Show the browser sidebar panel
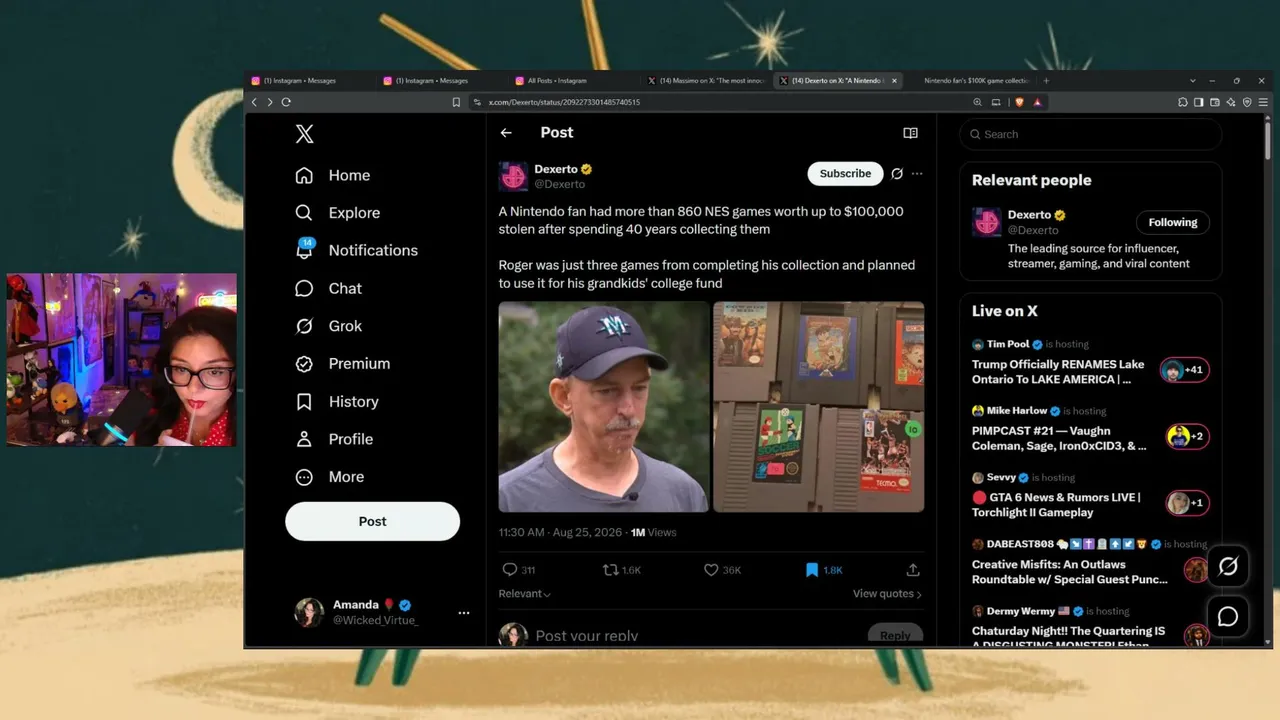 [1198, 102]
